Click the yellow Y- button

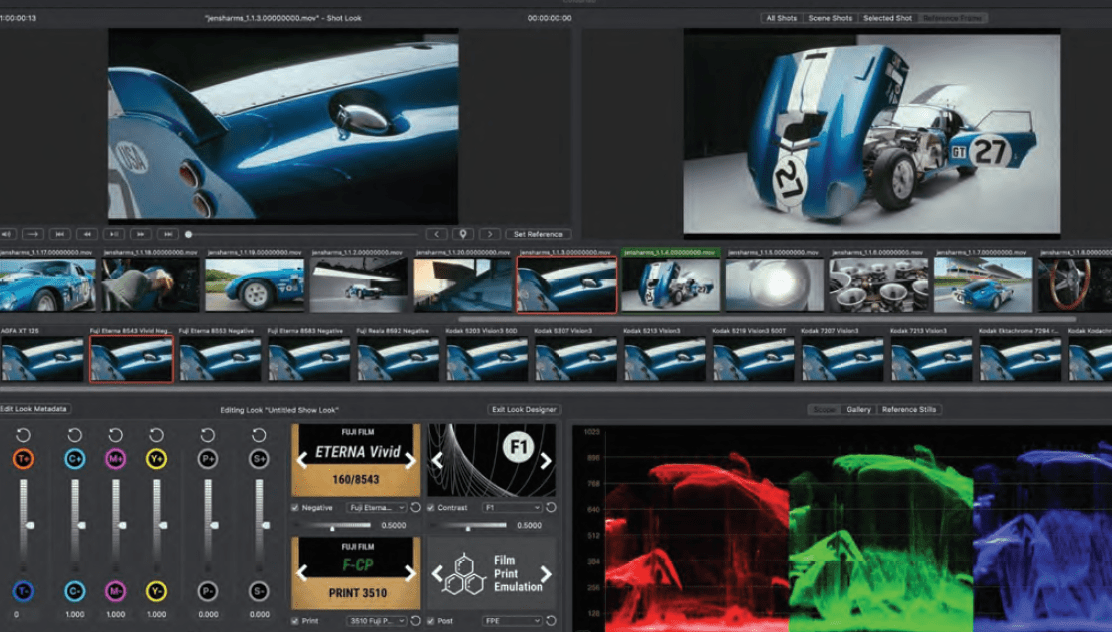coord(157,591)
